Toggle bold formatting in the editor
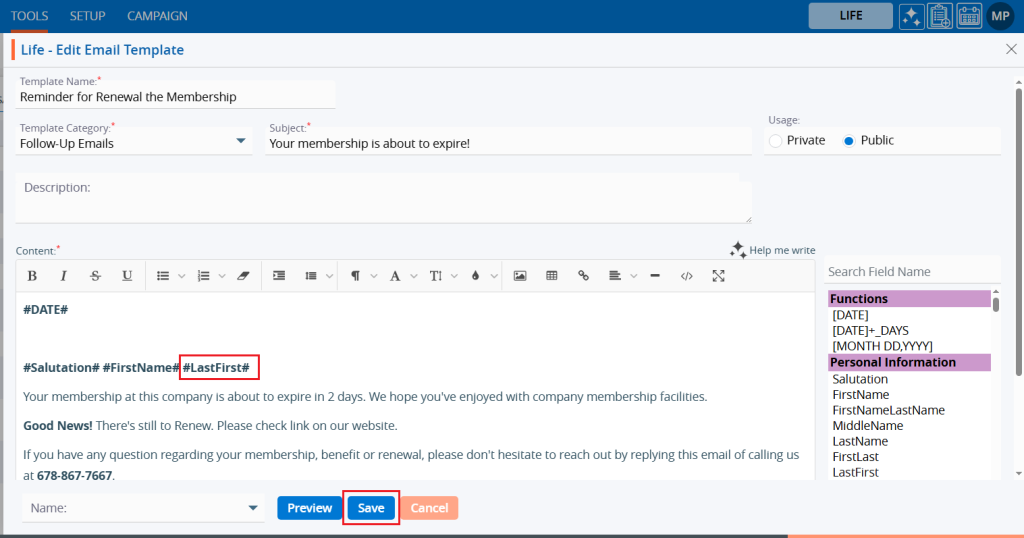Viewport: 1024px width, 538px height. click(x=32, y=276)
